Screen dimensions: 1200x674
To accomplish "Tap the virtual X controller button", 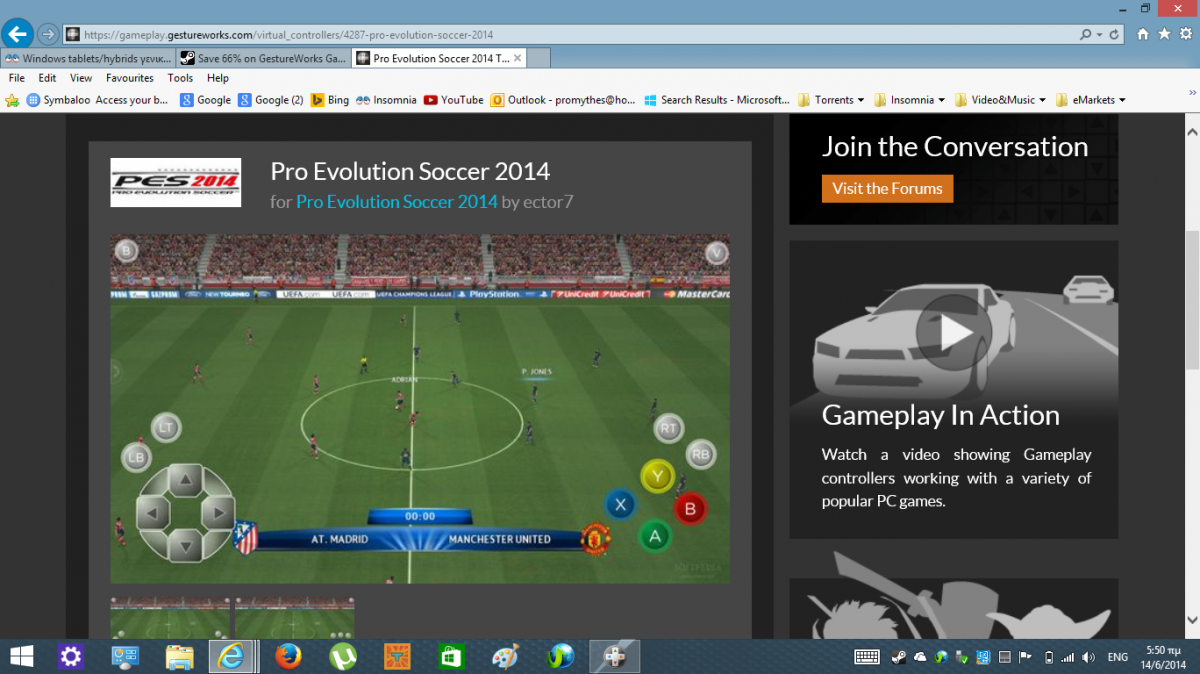I will (x=621, y=504).
